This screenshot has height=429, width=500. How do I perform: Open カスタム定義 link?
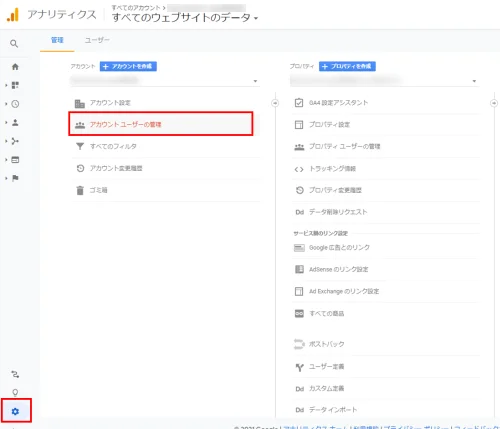pyautogui.click(x=326, y=389)
